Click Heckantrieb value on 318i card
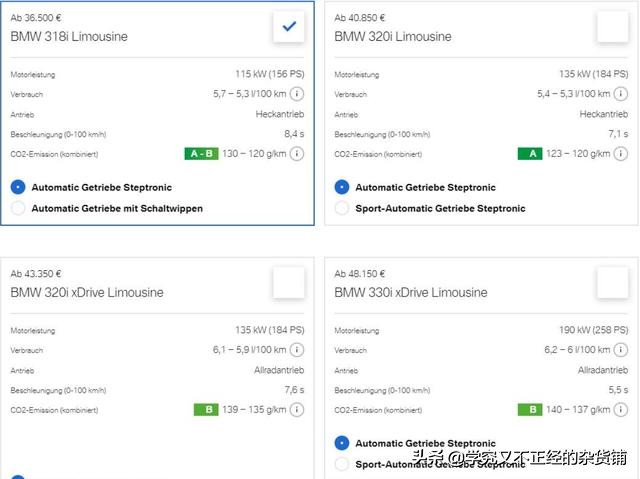Viewport: 640px width, 479px height. (280, 114)
